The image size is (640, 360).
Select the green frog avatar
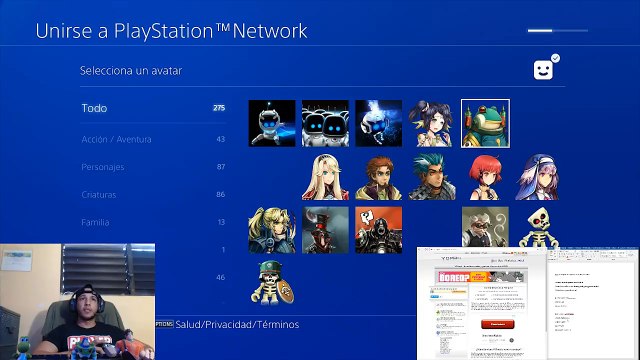pos(485,123)
